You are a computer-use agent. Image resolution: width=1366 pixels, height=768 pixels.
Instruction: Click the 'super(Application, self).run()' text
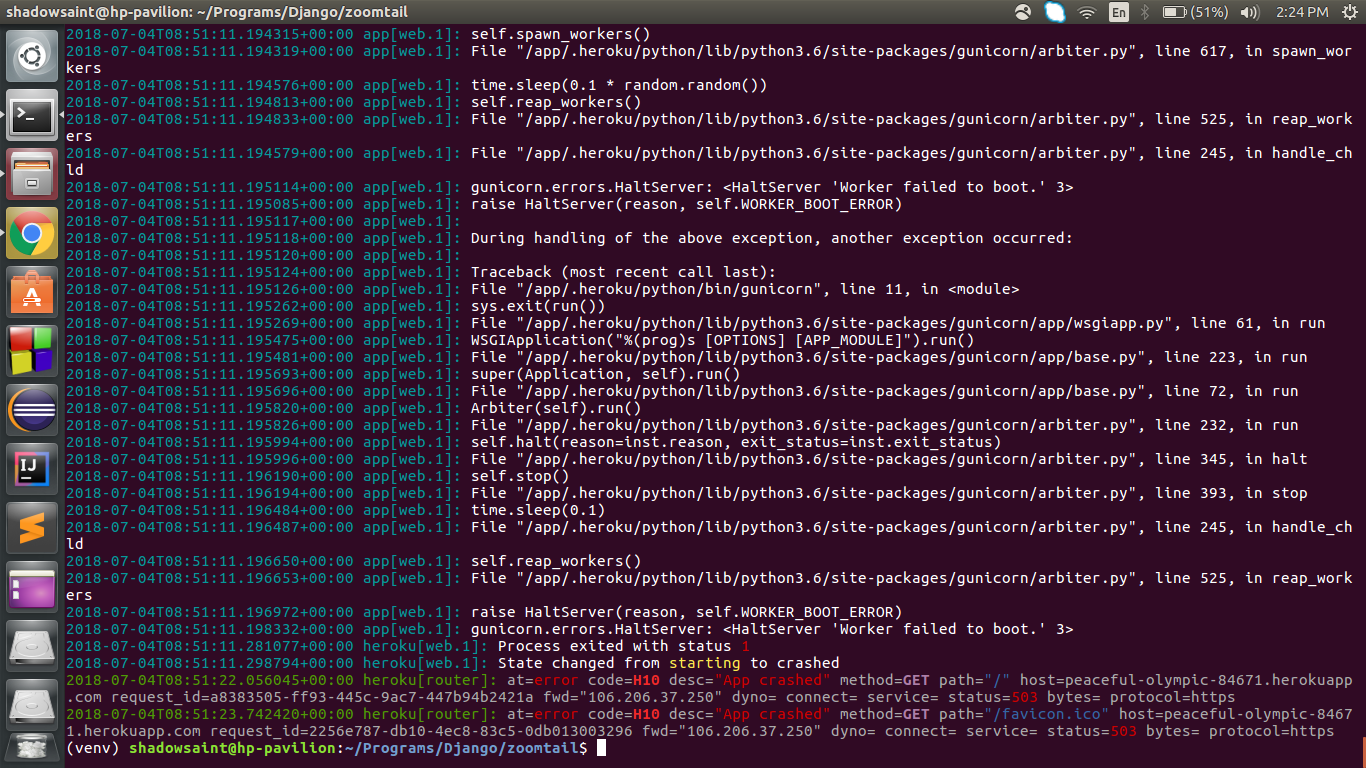point(606,374)
